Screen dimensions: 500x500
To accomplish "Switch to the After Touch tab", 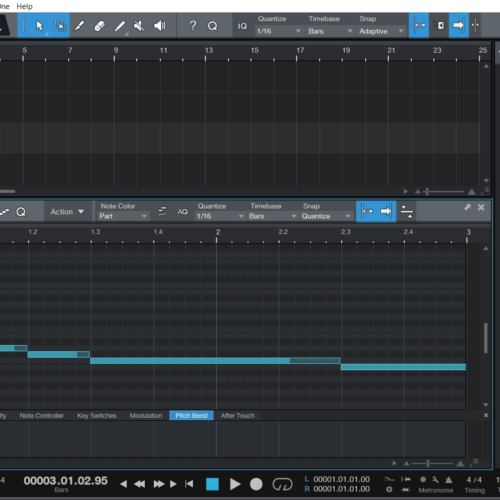I will tap(238, 416).
